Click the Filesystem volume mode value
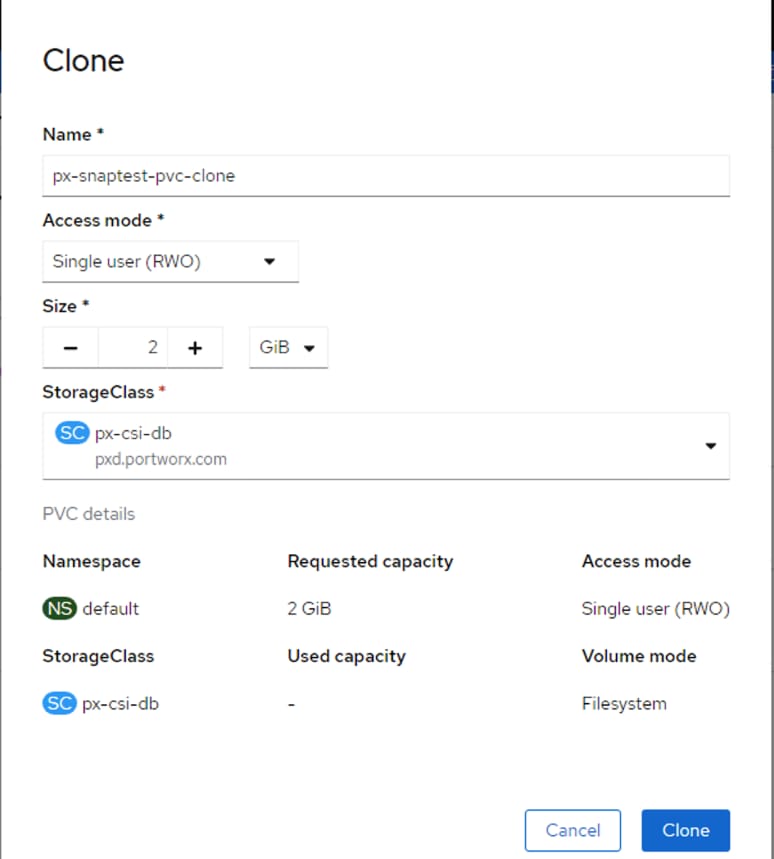 tap(624, 703)
